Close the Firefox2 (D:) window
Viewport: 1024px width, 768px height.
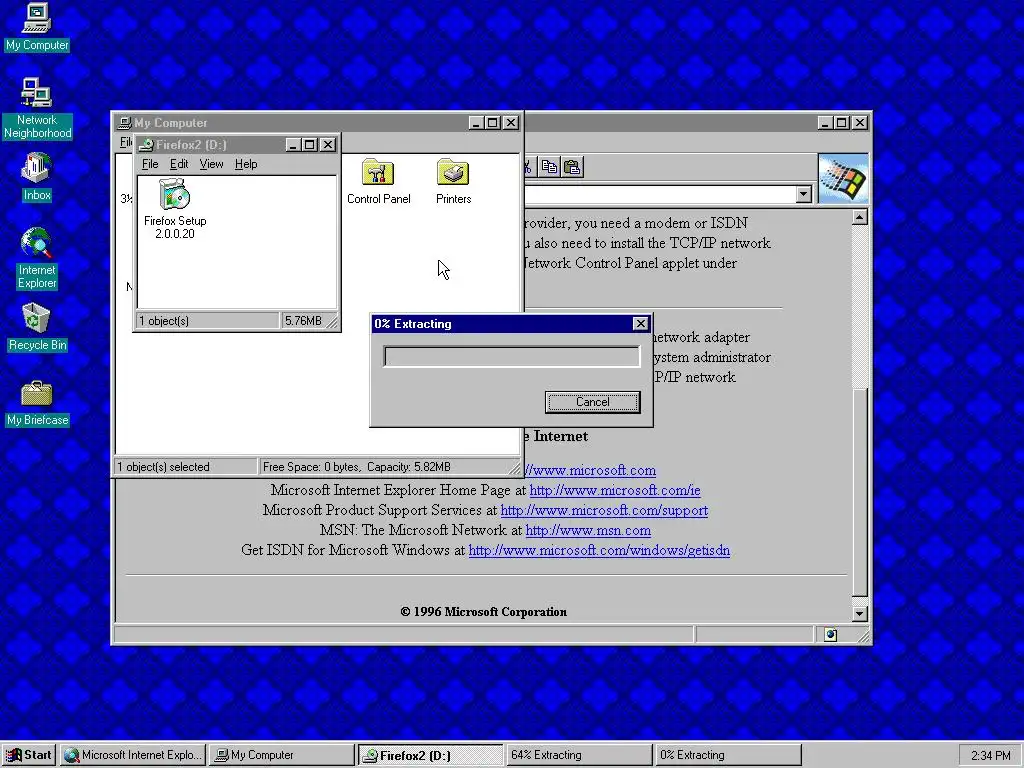point(328,144)
